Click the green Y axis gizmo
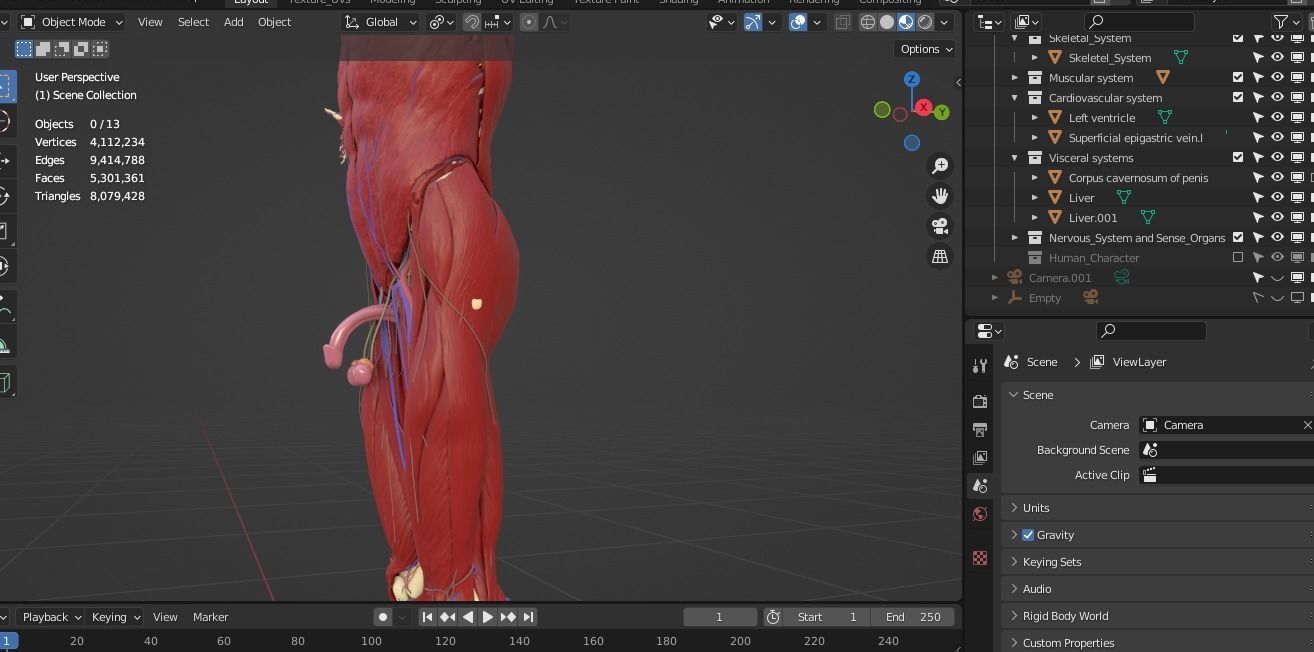Viewport: 1314px width, 652px height. pyautogui.click(x=942, y=112)
